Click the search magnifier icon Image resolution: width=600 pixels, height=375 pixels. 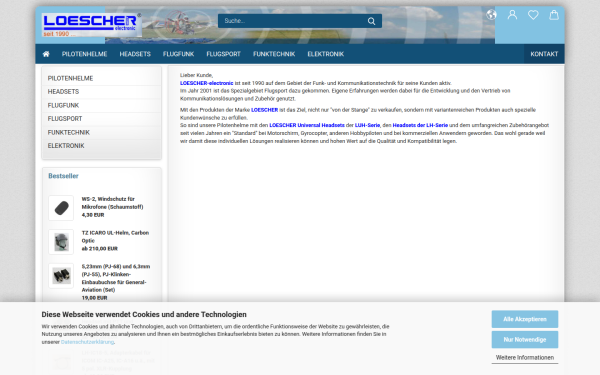tap(371, 21)
